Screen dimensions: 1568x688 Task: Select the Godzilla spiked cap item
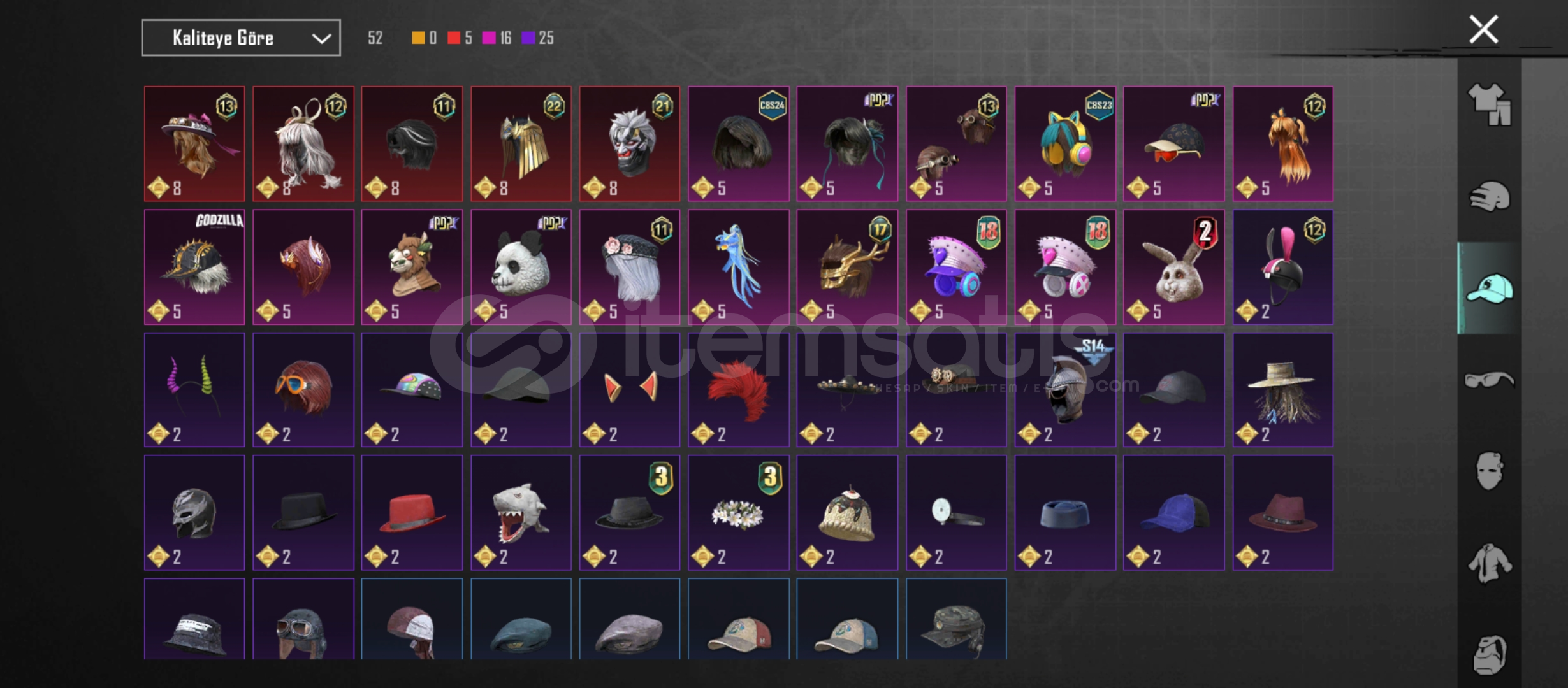coord(194,267)
